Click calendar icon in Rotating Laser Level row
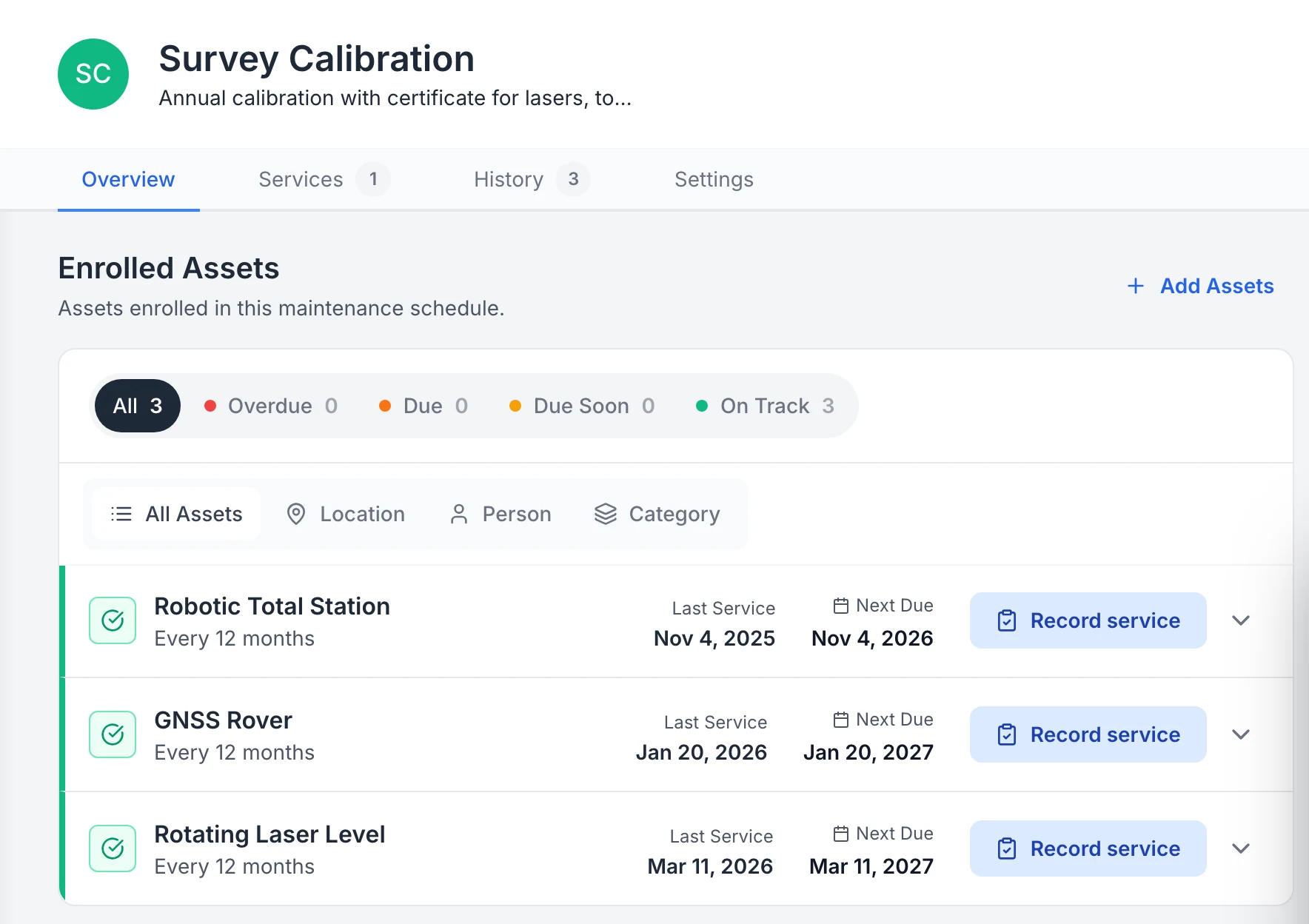 coord(841,834)
